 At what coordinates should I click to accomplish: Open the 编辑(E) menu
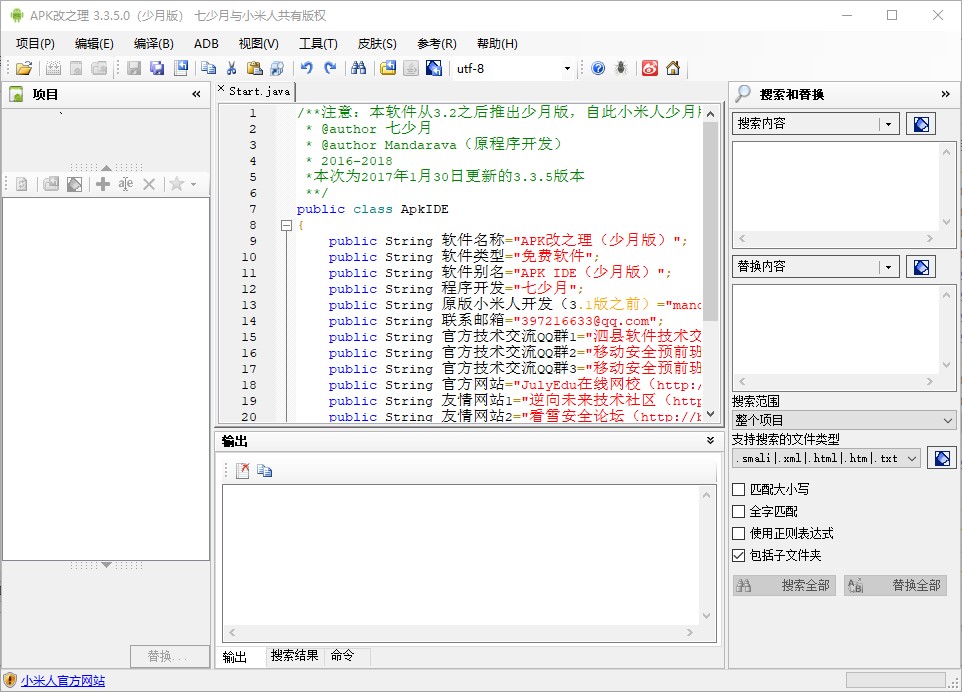(94, 44)
